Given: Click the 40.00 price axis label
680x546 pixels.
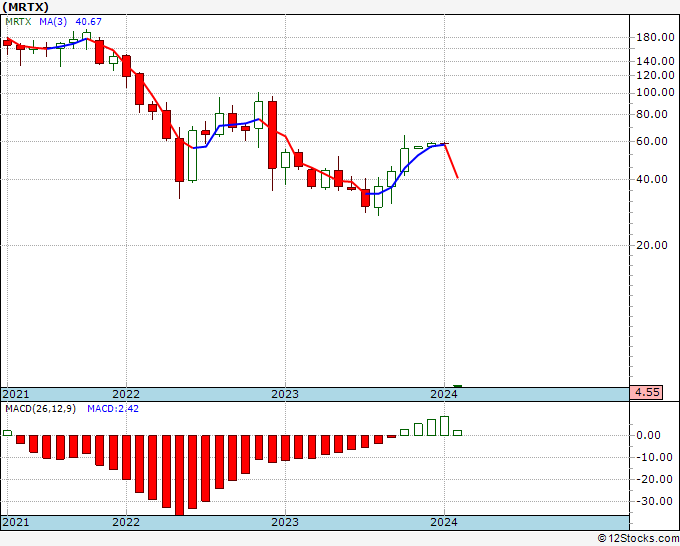Looking at the screenshot, I should coord(652,179).
